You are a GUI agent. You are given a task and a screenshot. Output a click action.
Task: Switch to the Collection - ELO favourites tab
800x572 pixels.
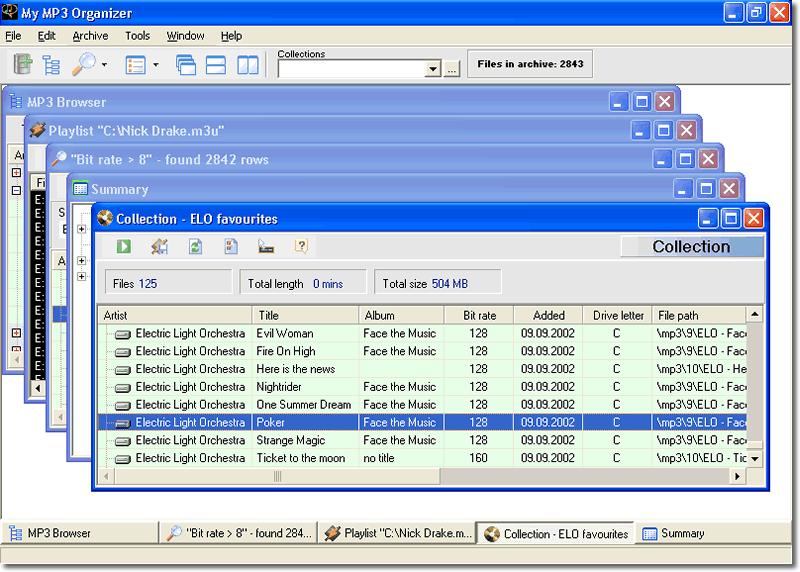556,534
